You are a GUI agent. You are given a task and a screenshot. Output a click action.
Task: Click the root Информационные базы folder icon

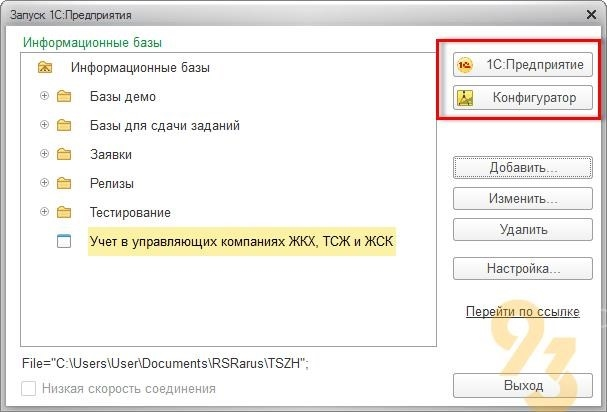pos(45,67)
